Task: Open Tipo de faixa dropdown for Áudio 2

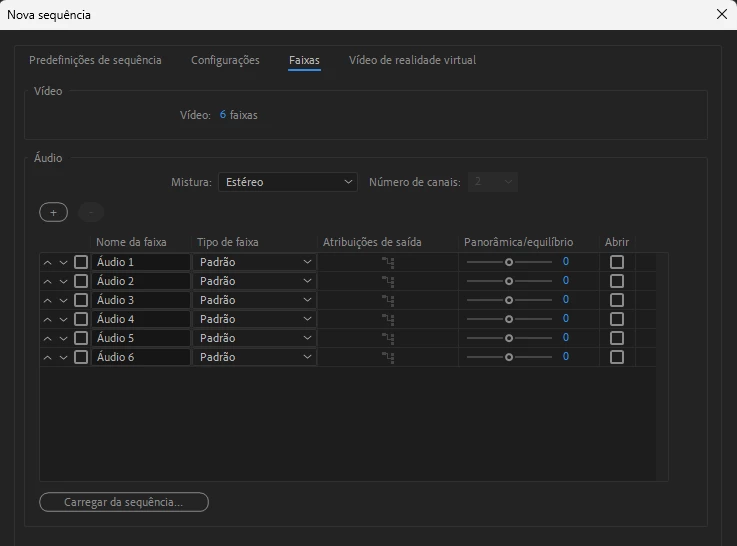Action: (255, 281)
